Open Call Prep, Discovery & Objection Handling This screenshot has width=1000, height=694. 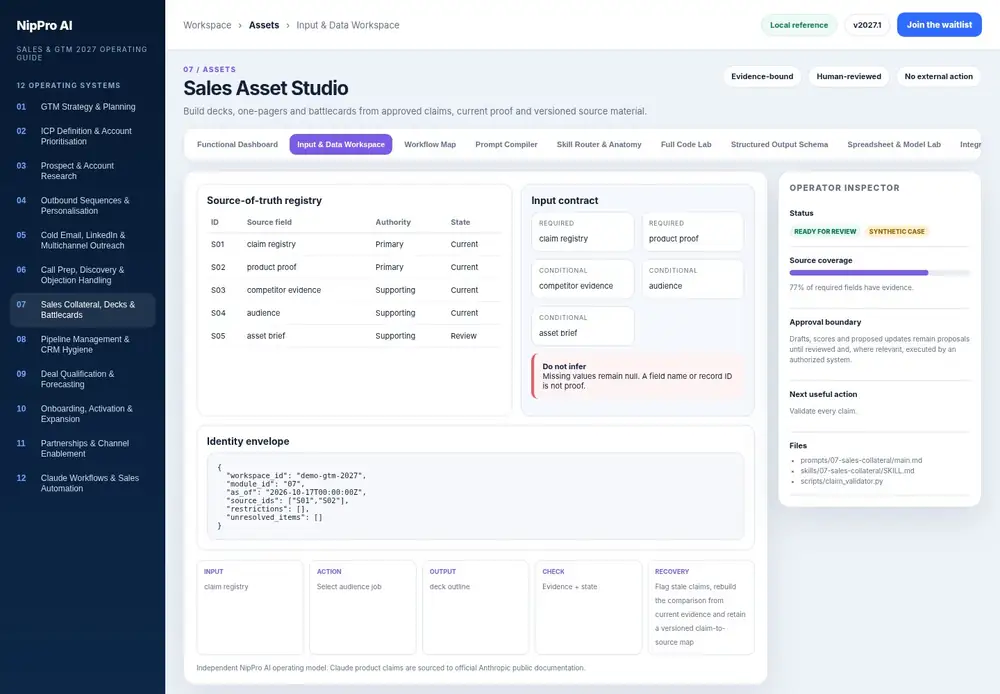(83, 275)
